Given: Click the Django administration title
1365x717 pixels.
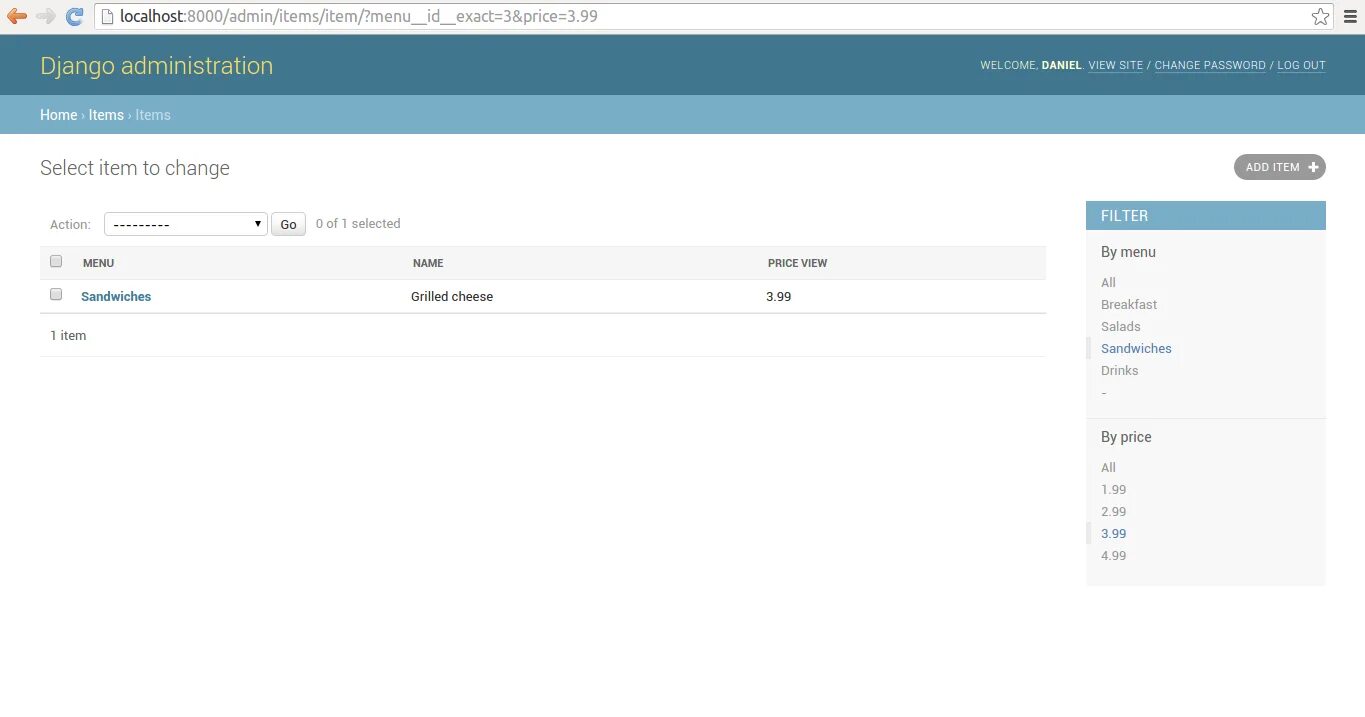Looking at the screenshot, I should click(x=156, y=65).
